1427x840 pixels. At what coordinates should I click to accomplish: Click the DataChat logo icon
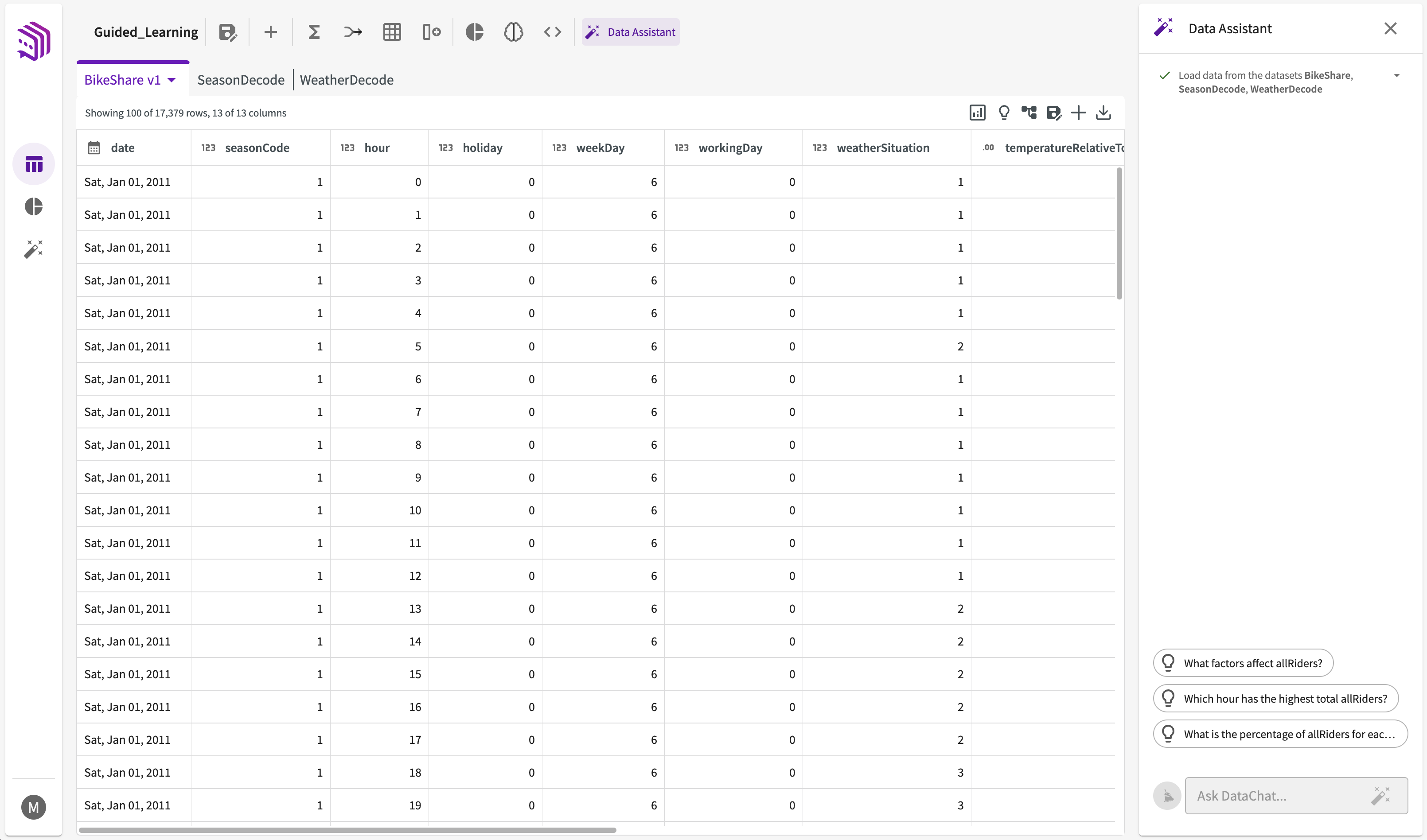(34, 41)
